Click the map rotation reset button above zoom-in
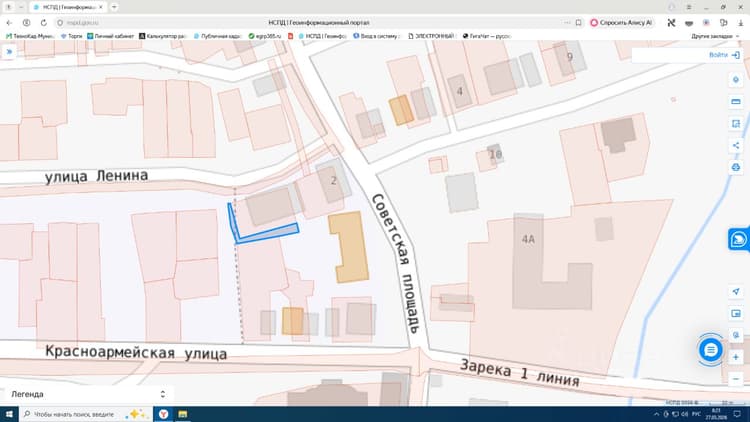750x422 pixels. [x=736, y=335]
